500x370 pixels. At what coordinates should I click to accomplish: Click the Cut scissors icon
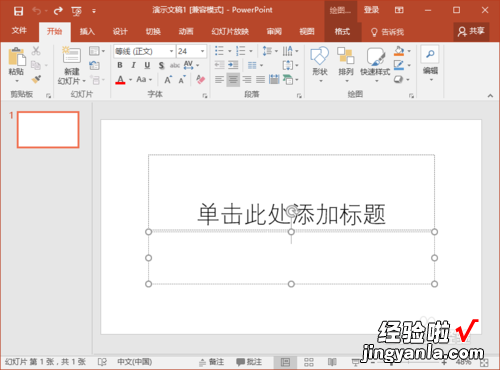coord(36,51)
